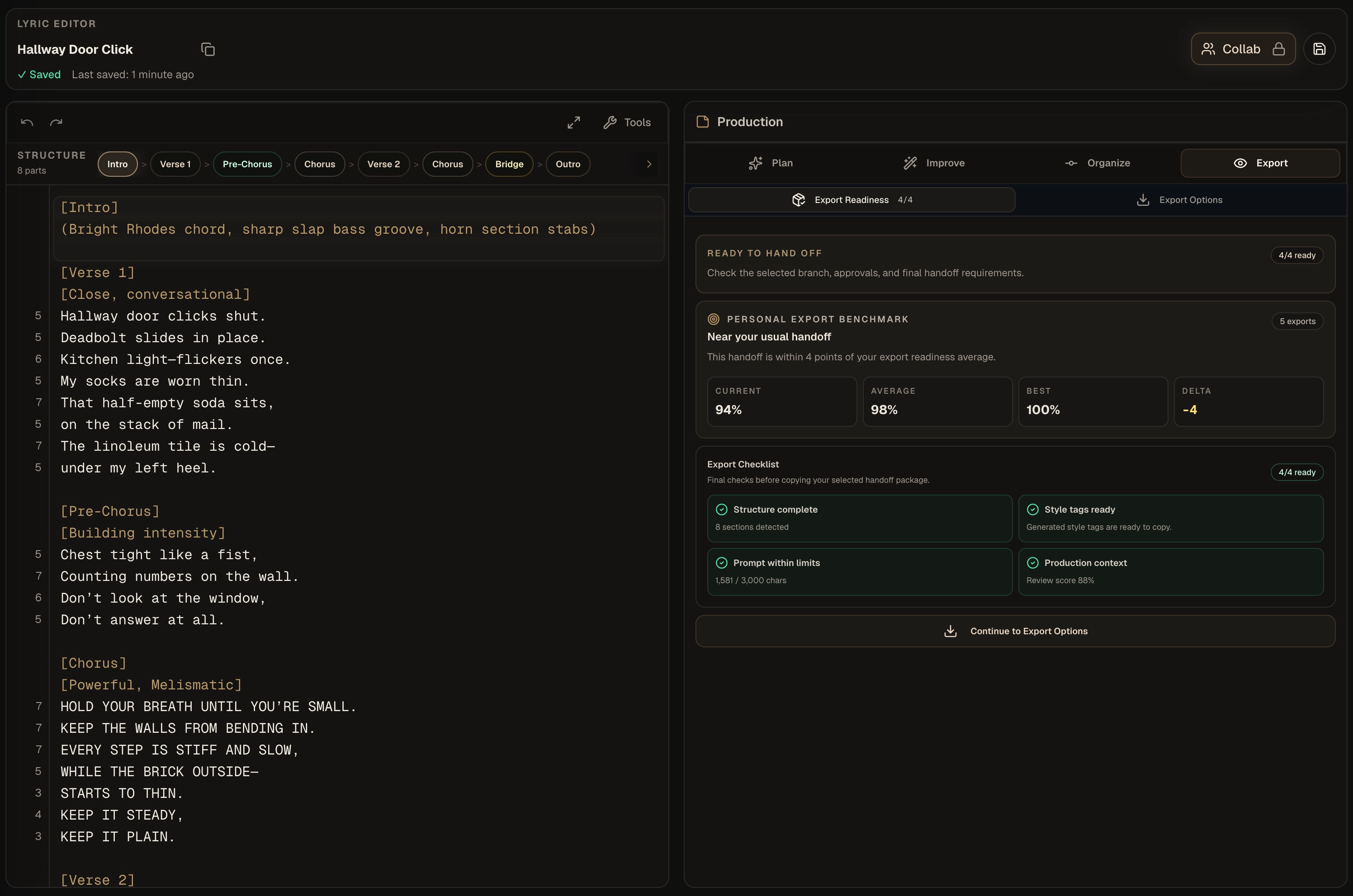Screen dimensions: 1353x896
Task: Click the Production panel document icon
Action: pos(703,122)
